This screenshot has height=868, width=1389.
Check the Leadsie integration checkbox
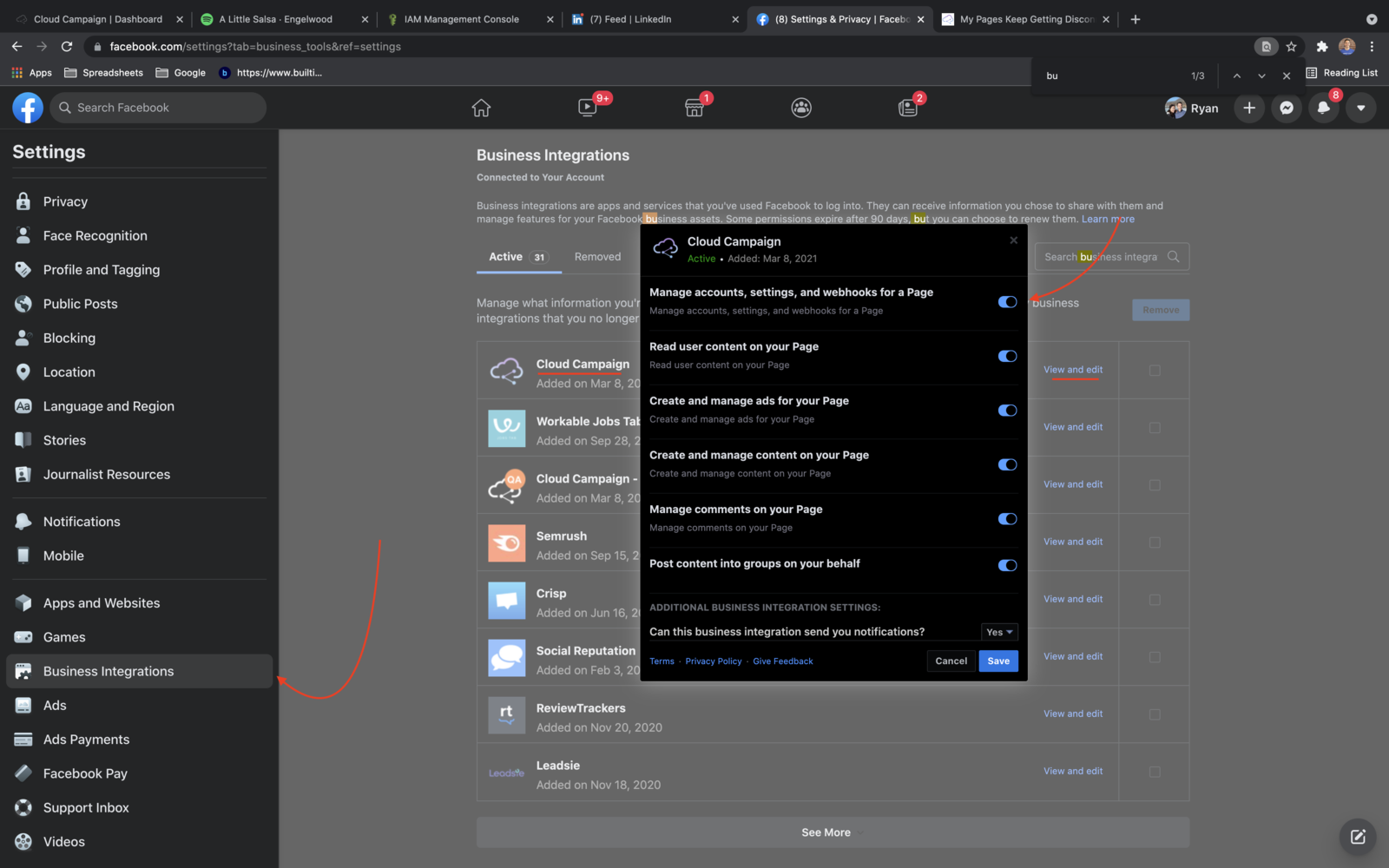tap(1155, 772)
